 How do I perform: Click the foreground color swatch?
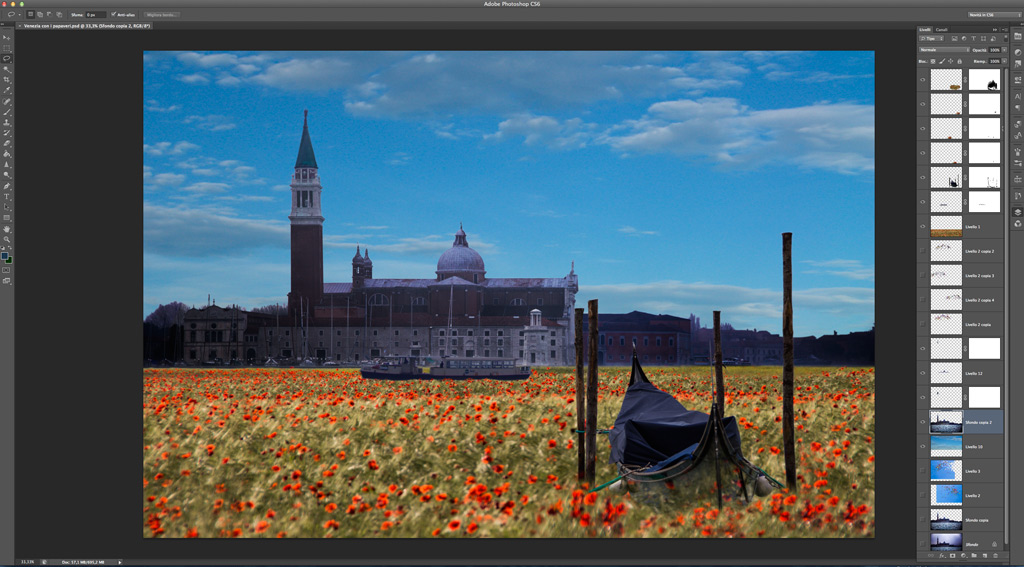tap(5, 256)
